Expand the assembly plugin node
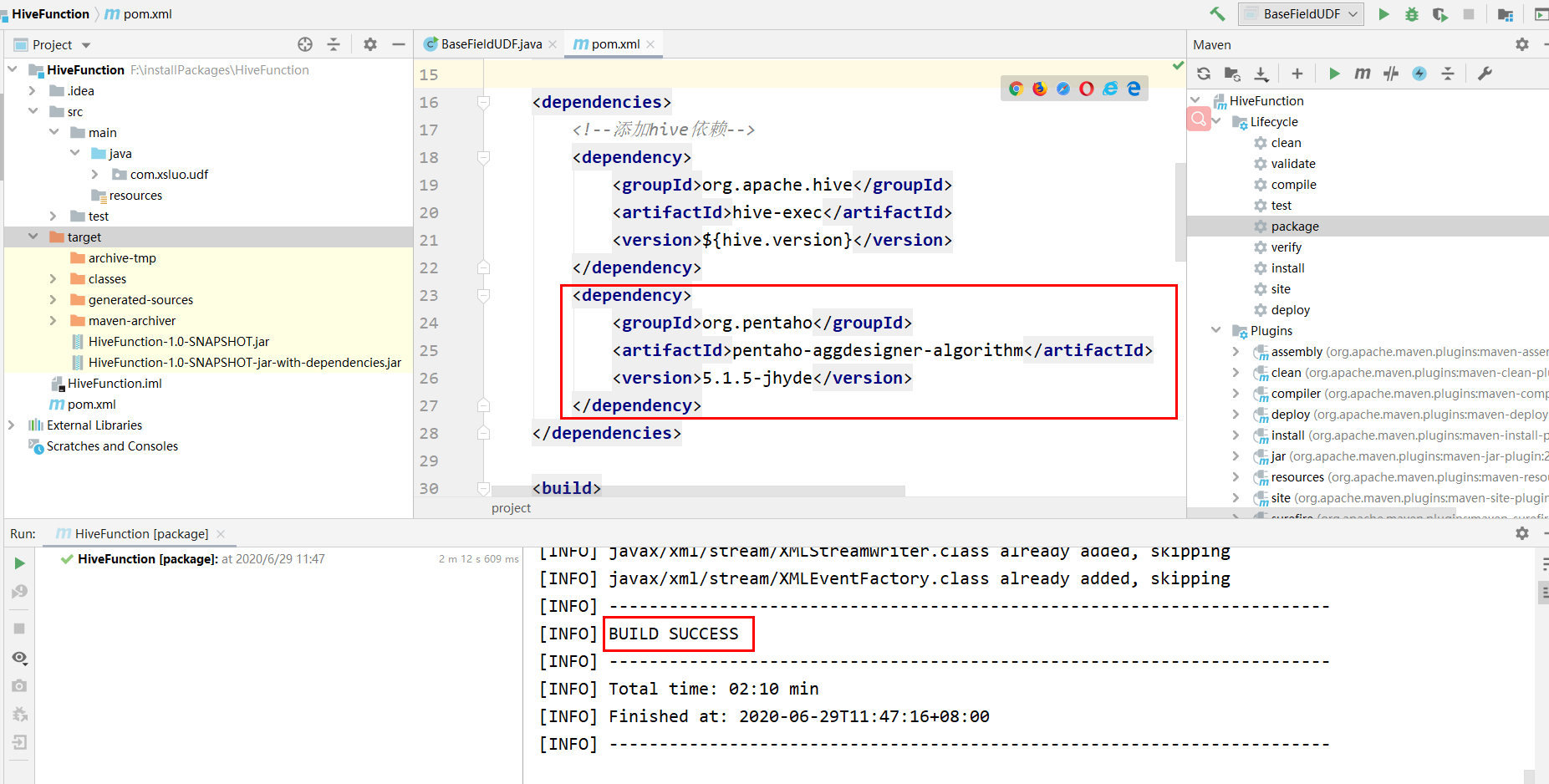1549x784 pixels. coord(1237,351)
